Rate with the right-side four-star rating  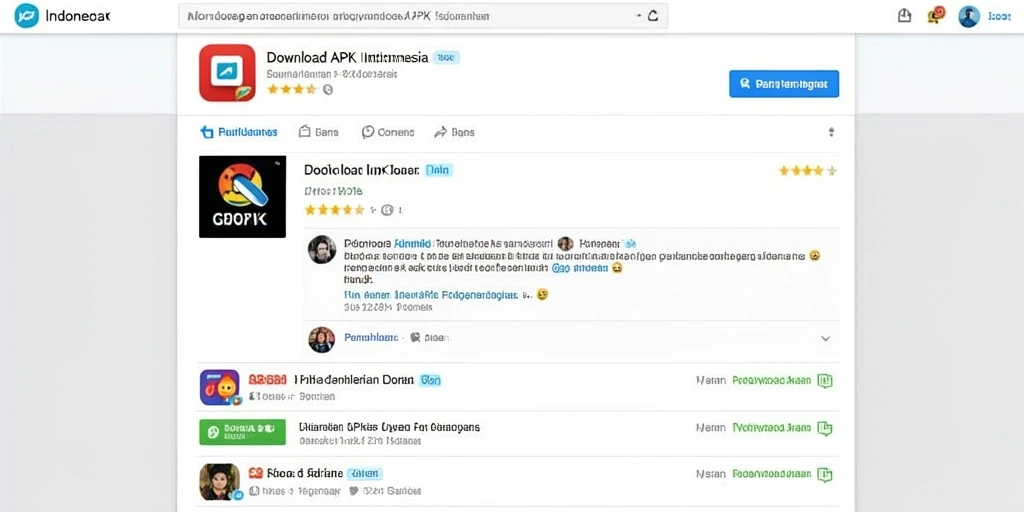(x=807, y=171)
